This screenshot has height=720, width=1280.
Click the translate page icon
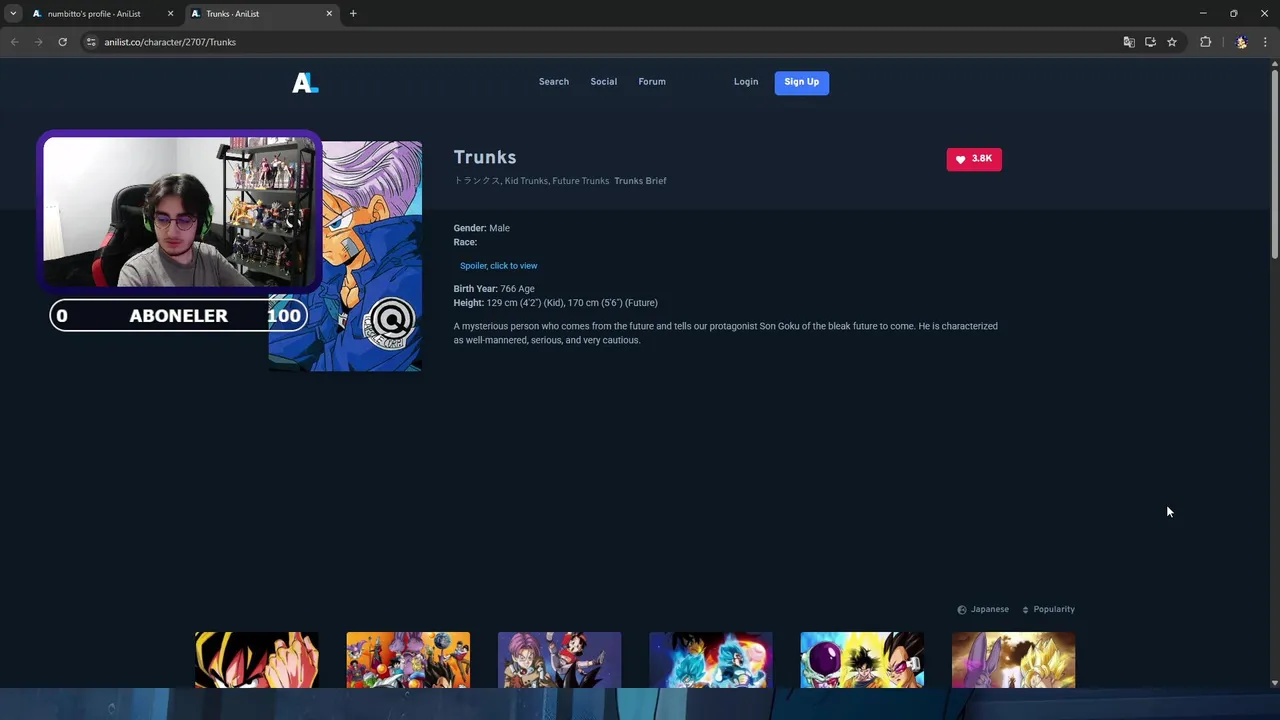click(x=1129, y=42)
